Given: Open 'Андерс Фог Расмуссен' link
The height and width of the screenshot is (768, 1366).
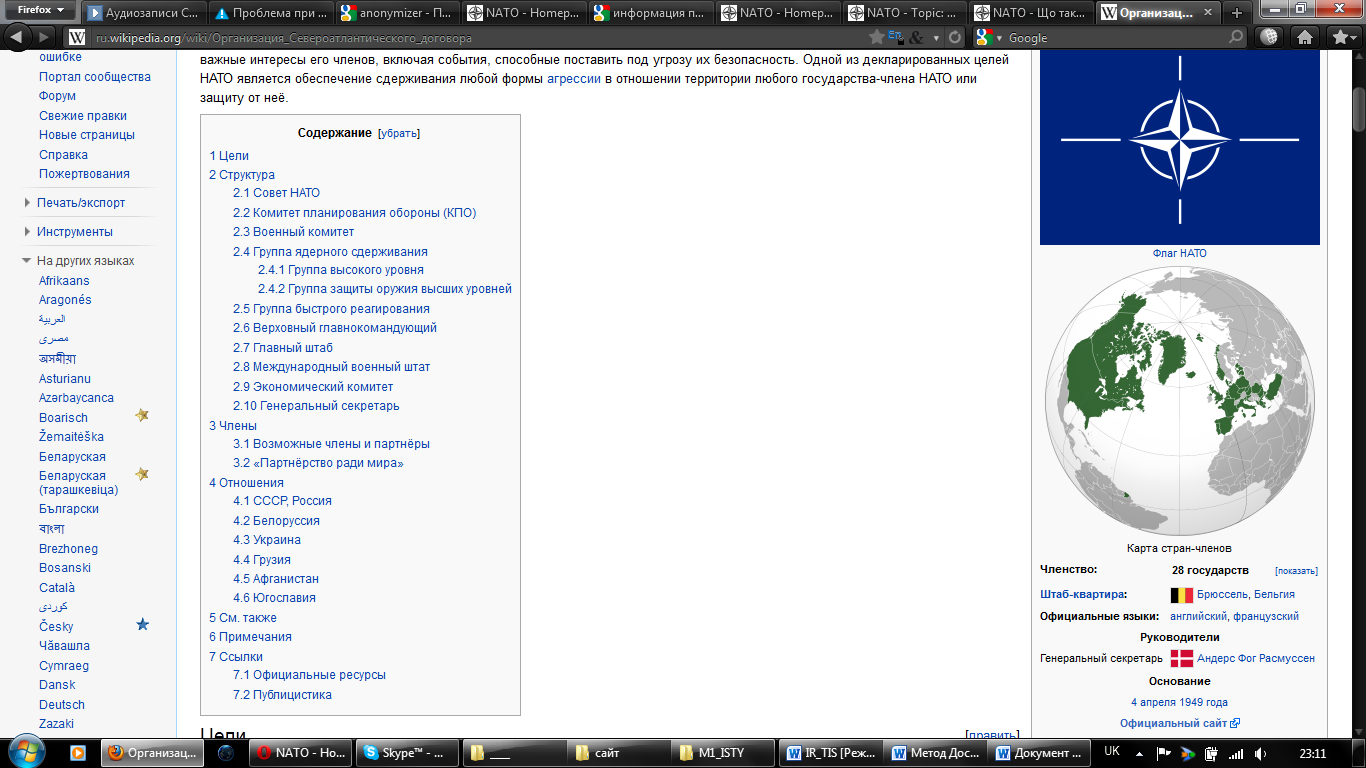Looking at the screenshot, I should [1256, 658].
